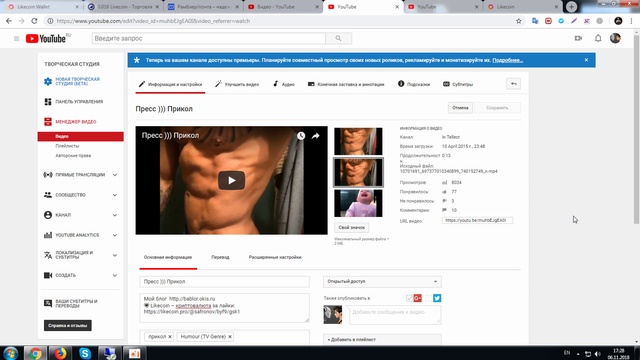640x360 pixels.
Task: Select Расширенные настройки tab
Action: pyautogui.click(x=275, y=257)
